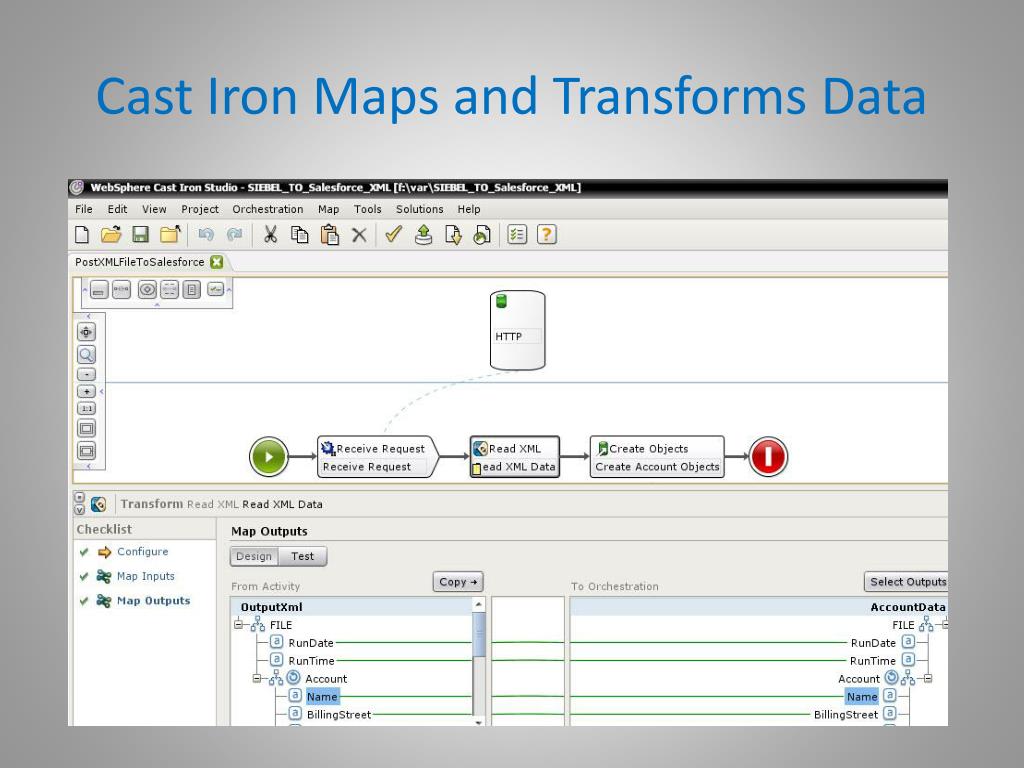Click the document with green circular arrow icon

pyautogui.click(x=482, y=234)
